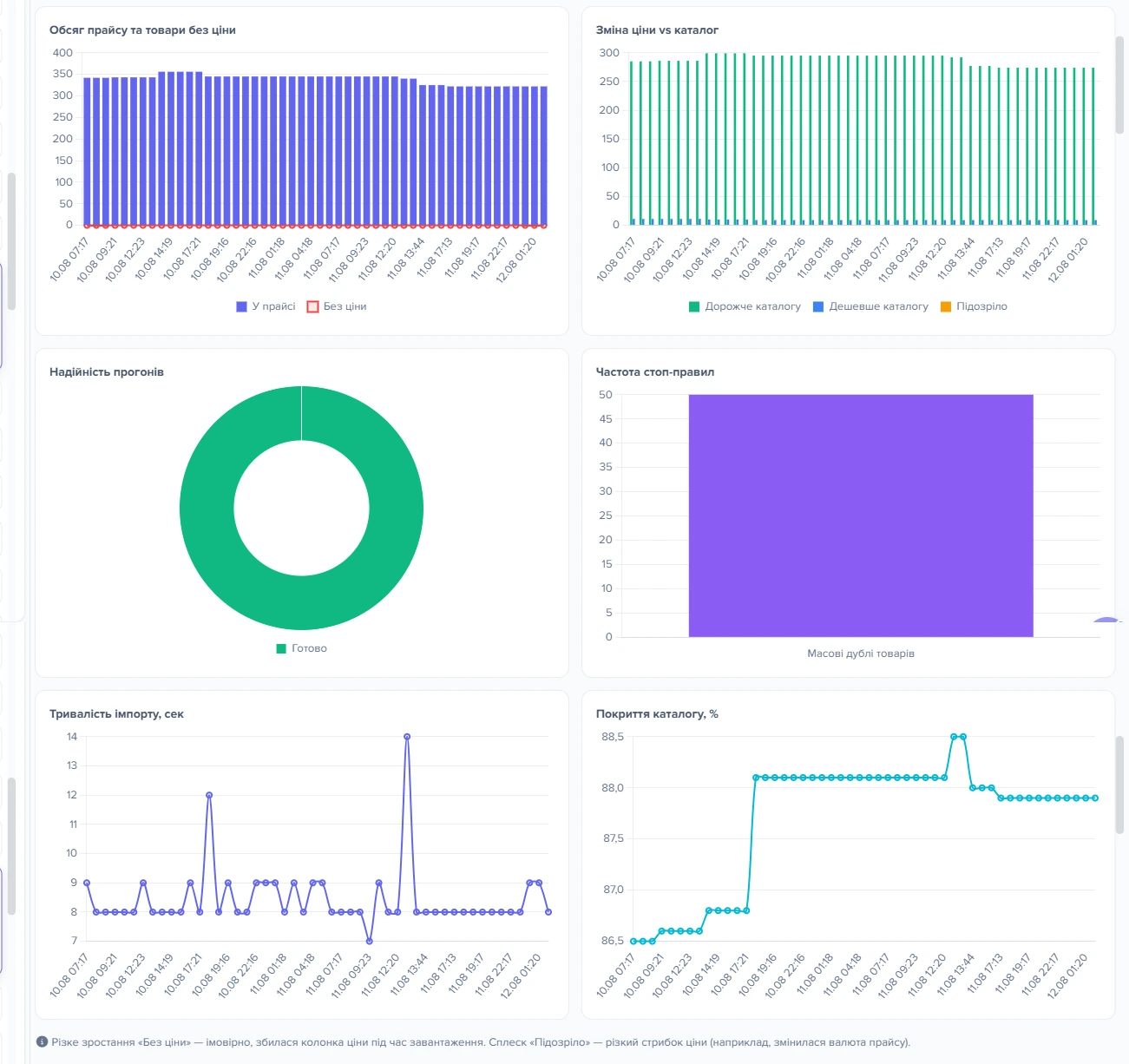The width and height of the screenshot is (1129, 1064).
Task: Click the "Частота стоп-правил" chart title
Action: point(655,371)
